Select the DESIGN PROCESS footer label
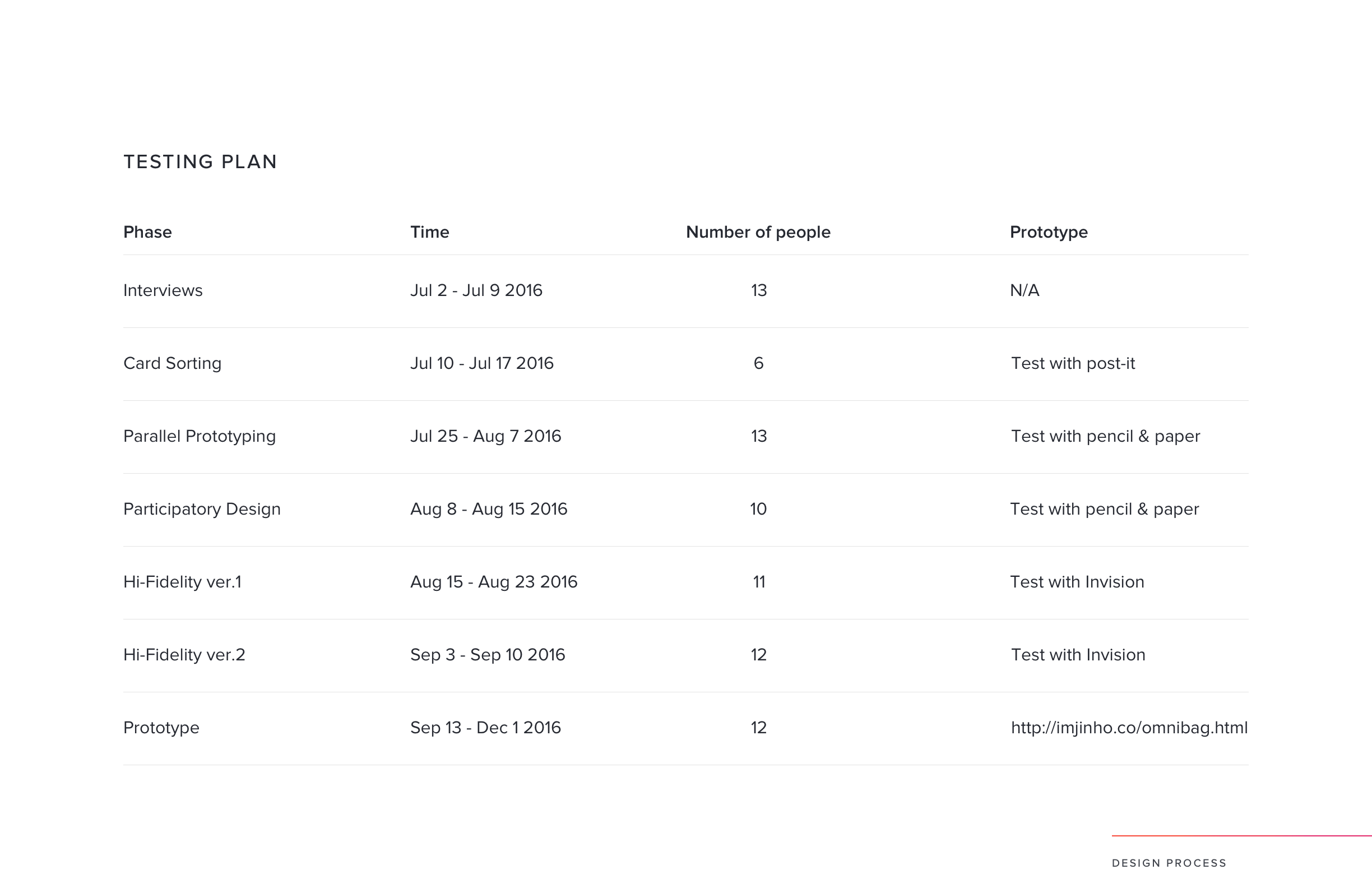 pyautogui.click(x=1169, y=863)
